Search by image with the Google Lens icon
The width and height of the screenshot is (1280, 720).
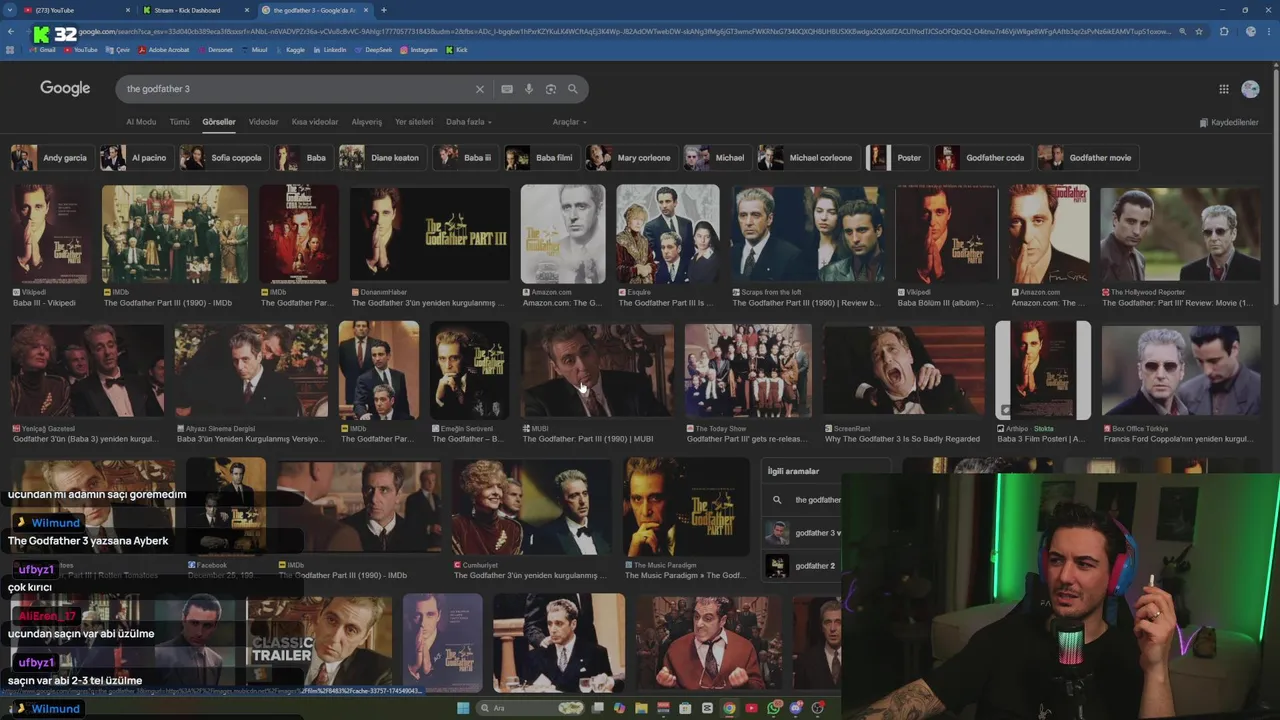pyautogui.click(x=551, y=89)
